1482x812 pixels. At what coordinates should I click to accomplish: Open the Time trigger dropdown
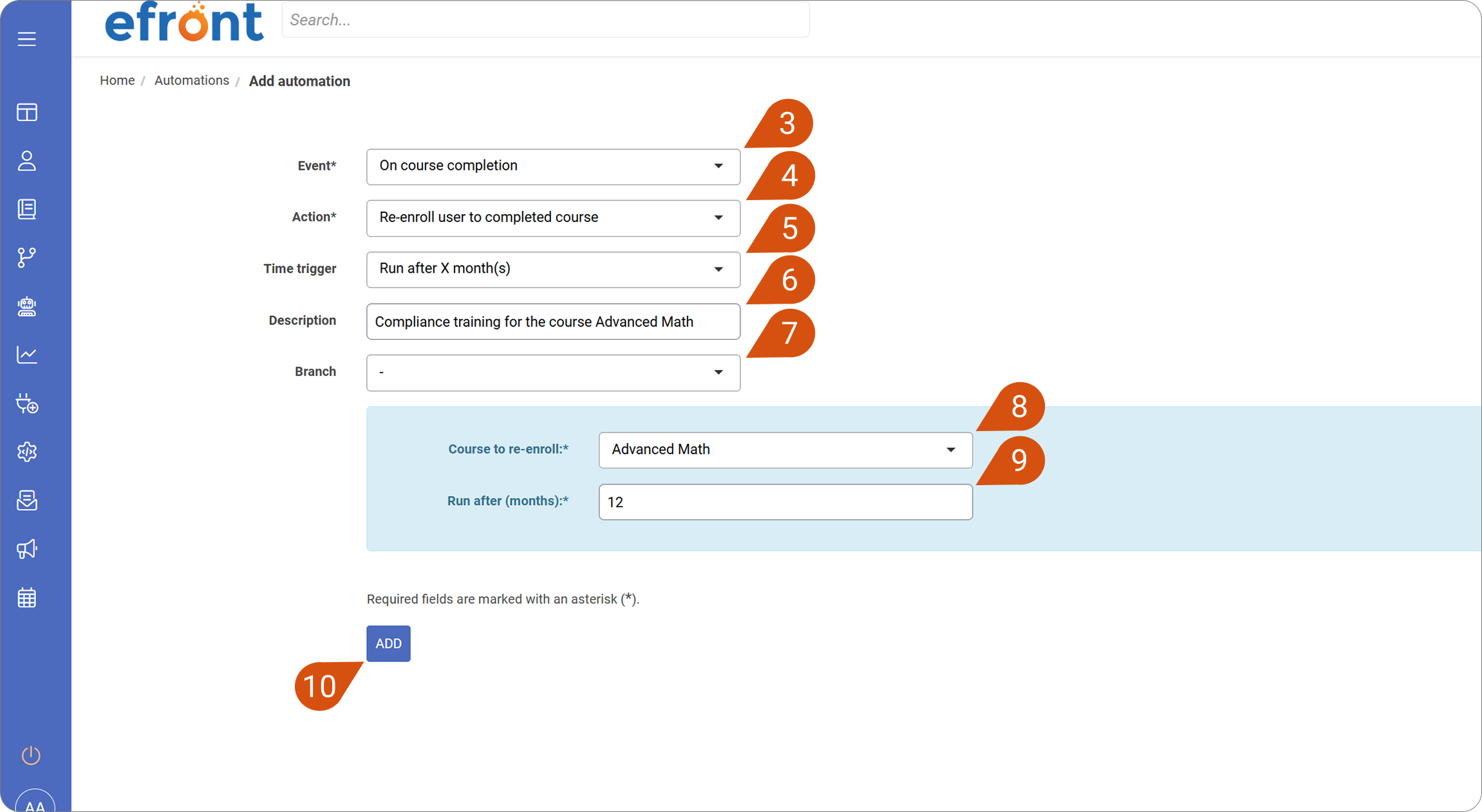click(x=553, y=270)
